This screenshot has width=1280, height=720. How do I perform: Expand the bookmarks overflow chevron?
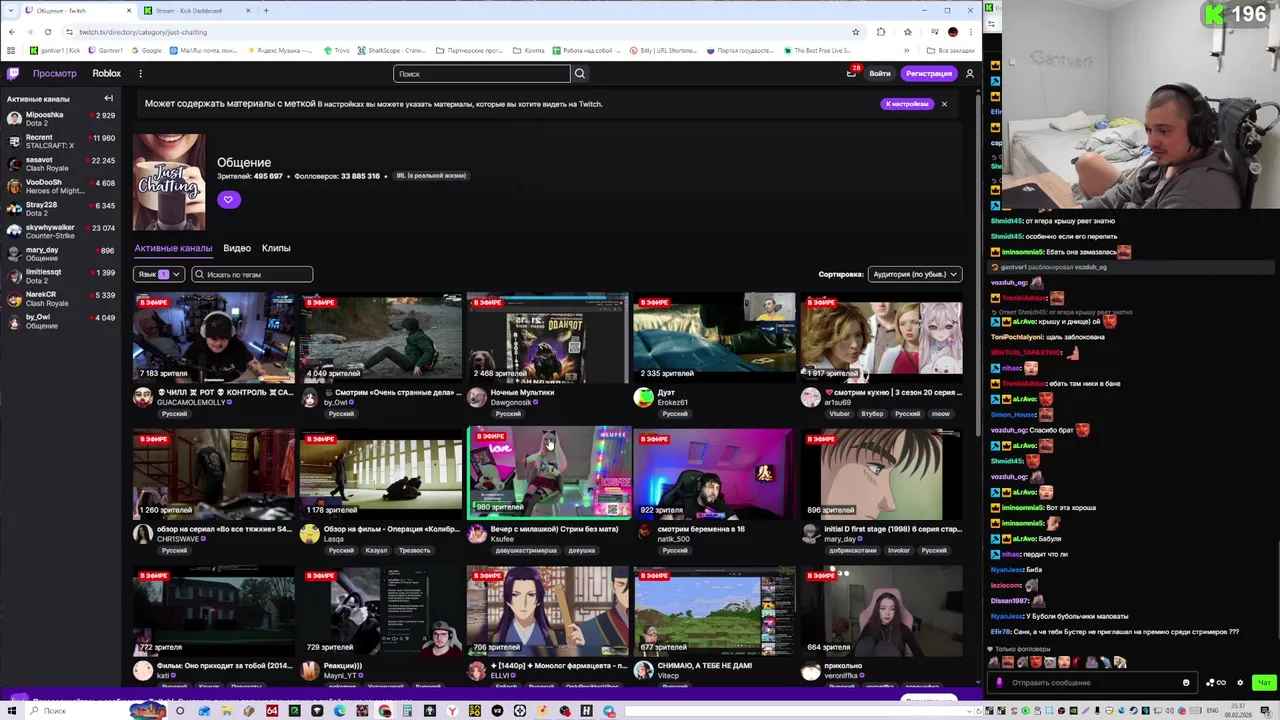907,50
